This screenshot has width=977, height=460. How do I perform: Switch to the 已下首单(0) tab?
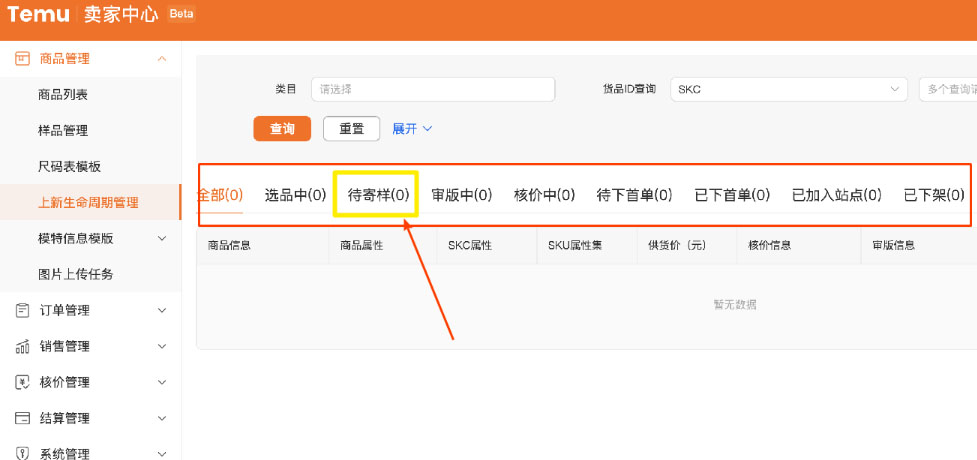coord(732,195)
